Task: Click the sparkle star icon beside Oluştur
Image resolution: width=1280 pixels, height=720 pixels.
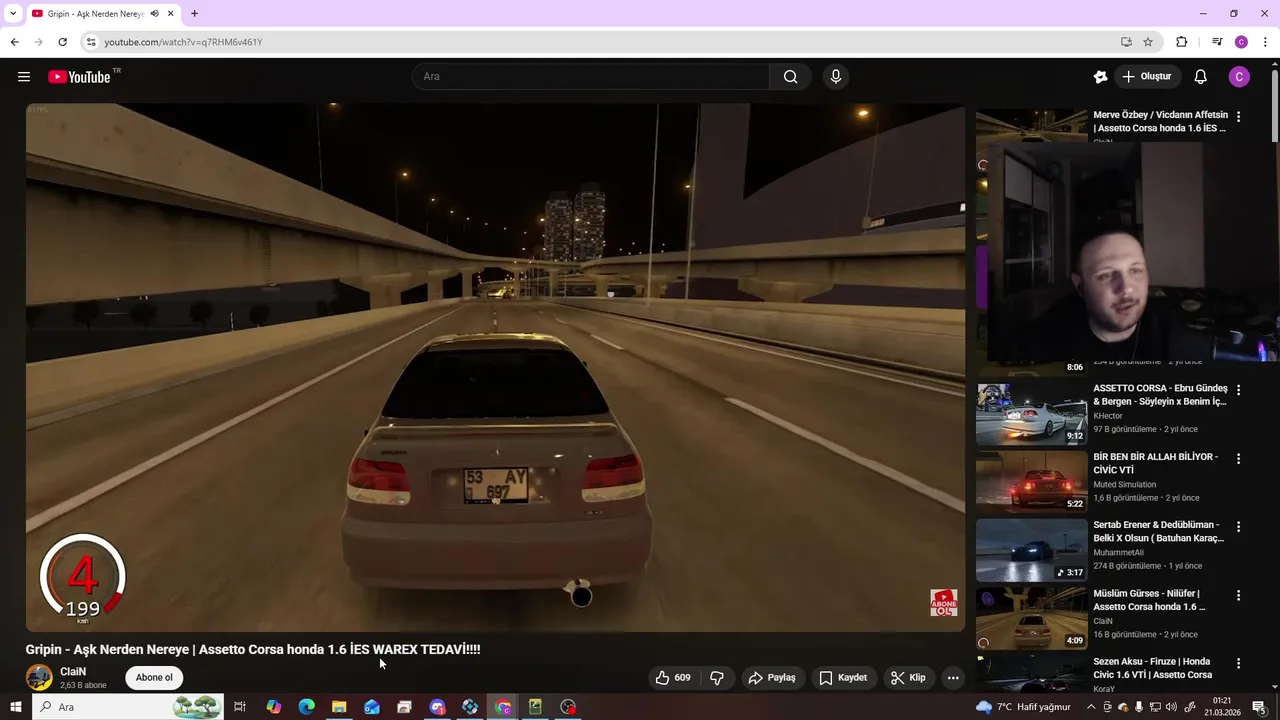Action: point(1100,77)
